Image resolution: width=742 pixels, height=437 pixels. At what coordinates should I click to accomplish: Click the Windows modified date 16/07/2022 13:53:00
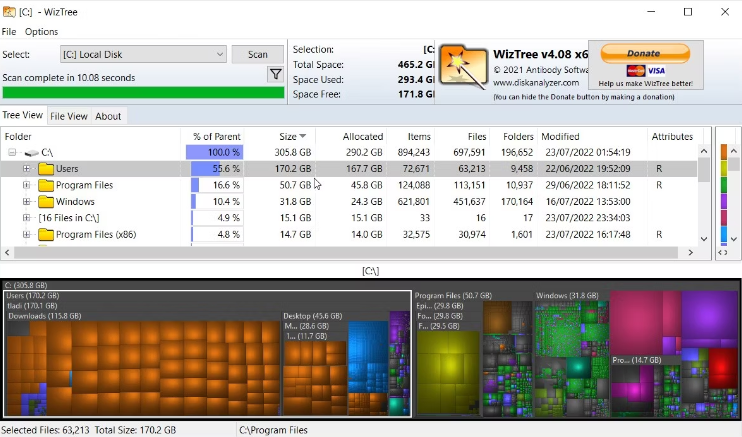coord(587,202)
